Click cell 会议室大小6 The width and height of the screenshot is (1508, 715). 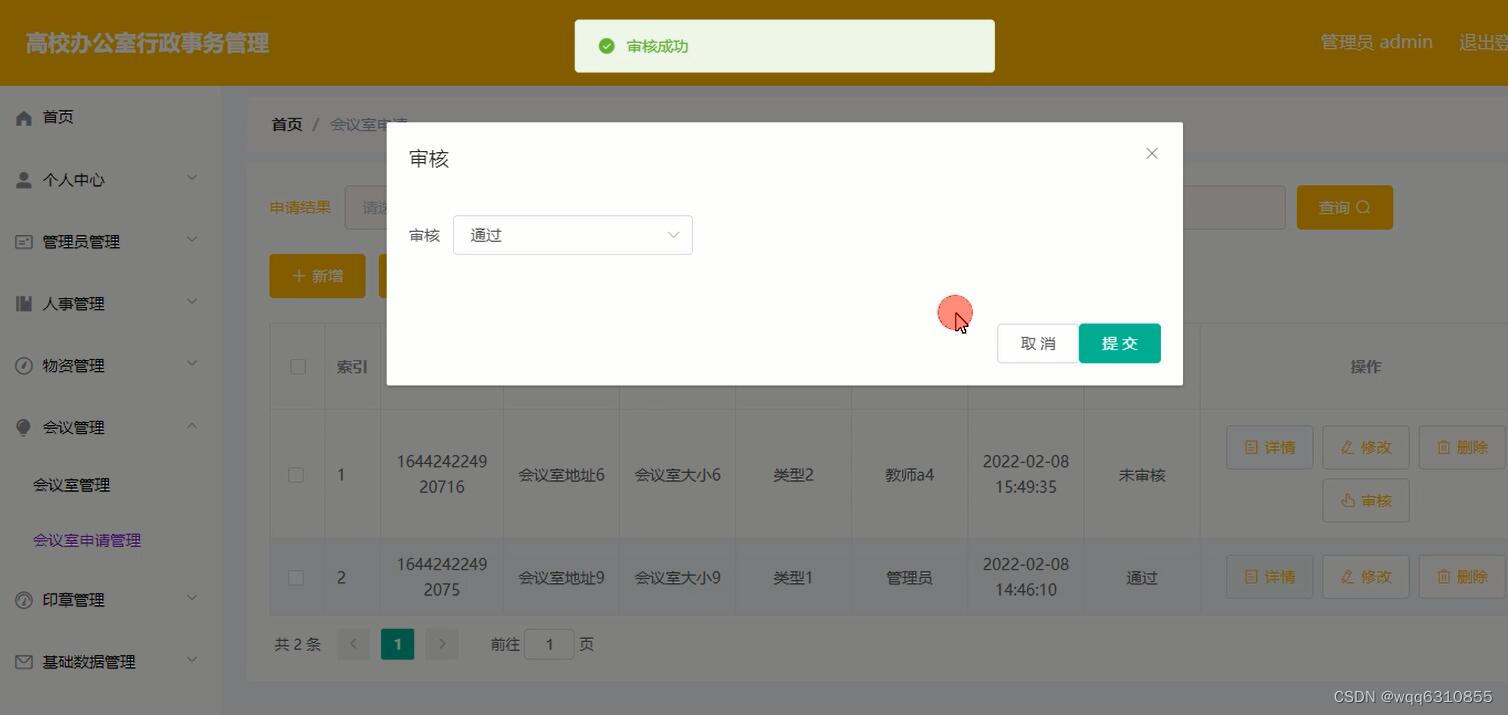point(678,475)
